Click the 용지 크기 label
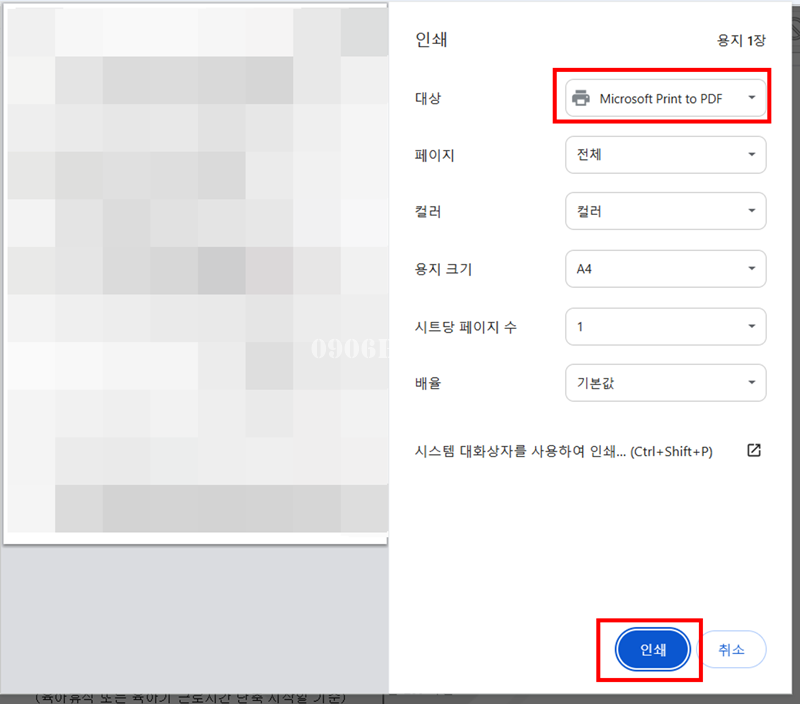This screenshot has width=800, height=704. (x=443, y=269)
